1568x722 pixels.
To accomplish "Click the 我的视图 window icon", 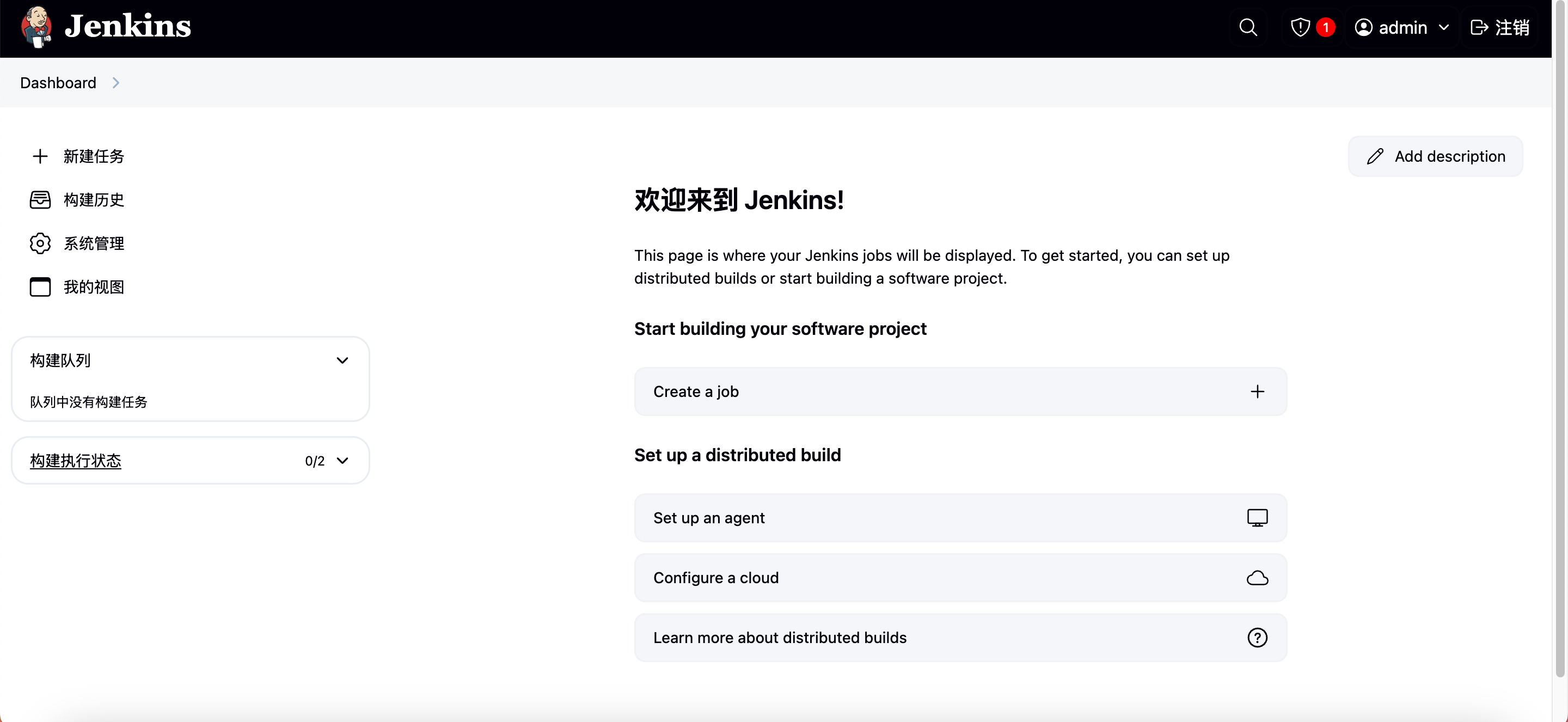I will (x=40, y=287).
